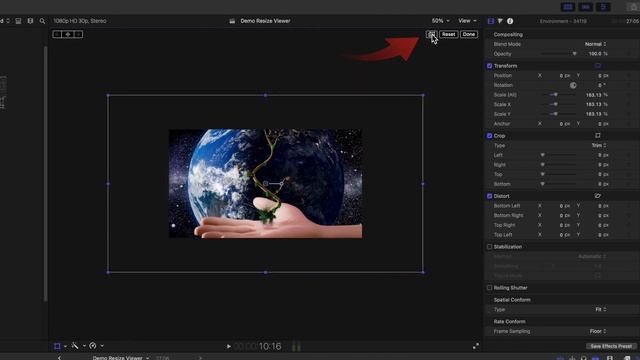The height and width of the screenshot is (360, 640).
Task: Enter fullscreen playback with the expand icon
Action: click(476, 346)
